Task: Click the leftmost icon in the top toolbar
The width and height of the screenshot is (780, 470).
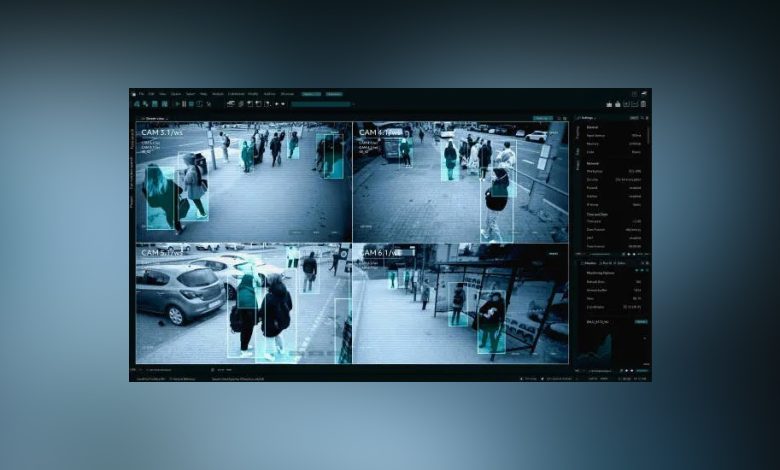Action: pos(137,104)
